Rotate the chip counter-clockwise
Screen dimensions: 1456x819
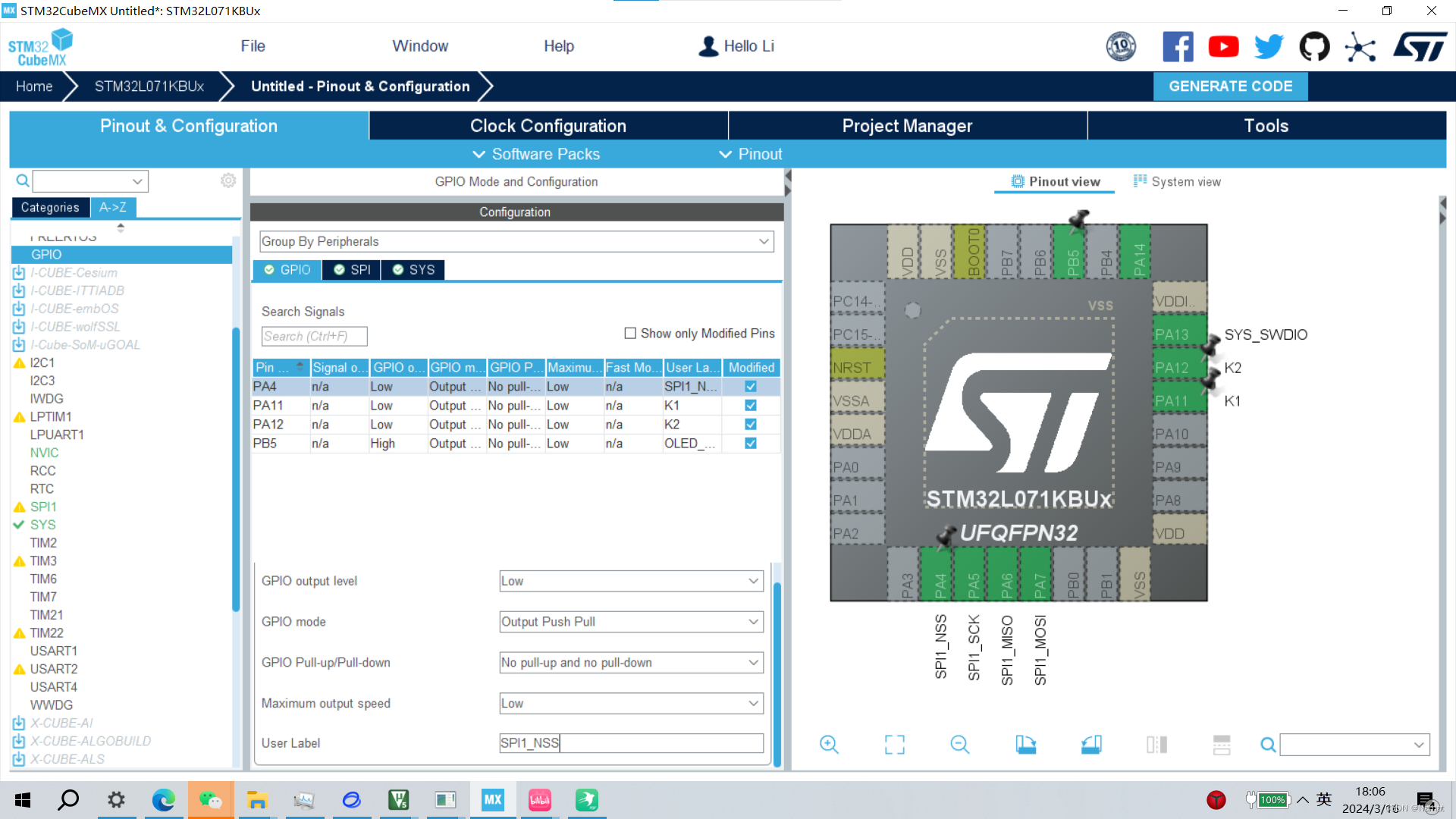(x=1091, y=745)
